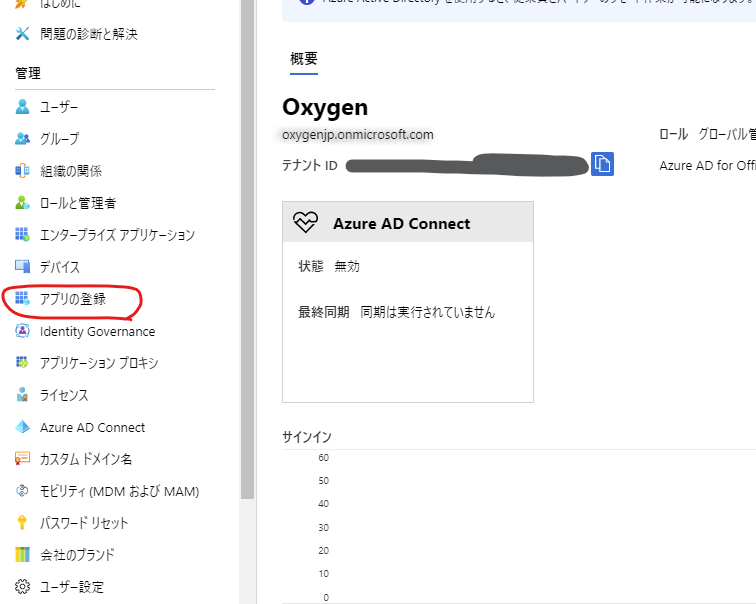Click the ユーザー設定 gear icon
756x604 pixels.
(22, 587)
